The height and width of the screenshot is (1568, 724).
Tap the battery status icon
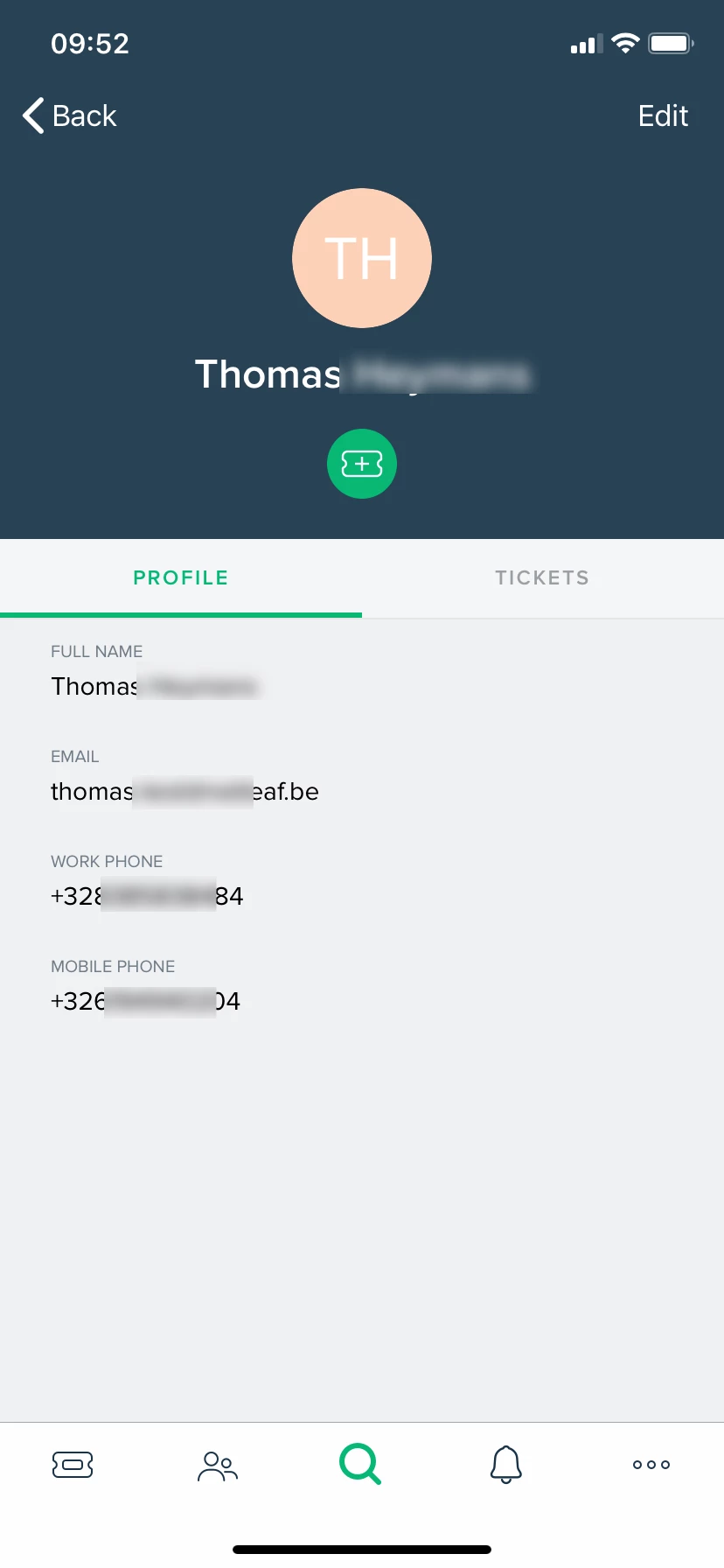(671, 43)
